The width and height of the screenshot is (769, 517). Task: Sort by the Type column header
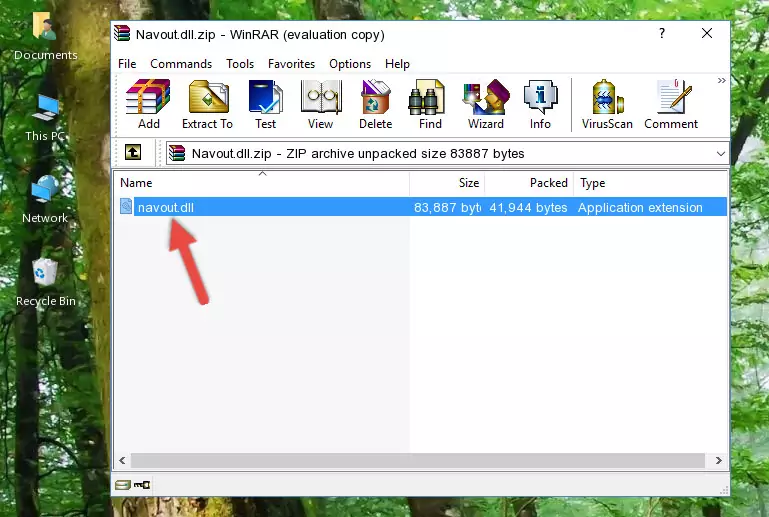click(x=650, y=182)
